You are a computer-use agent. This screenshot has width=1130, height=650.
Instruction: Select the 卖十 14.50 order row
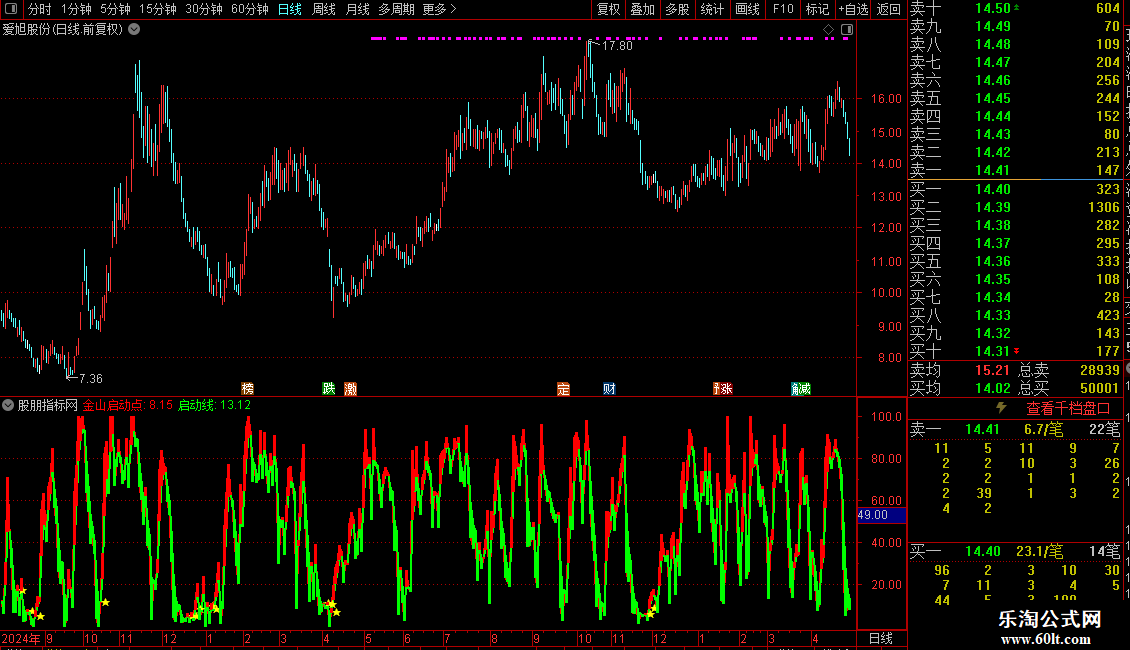click(1015, 9)
